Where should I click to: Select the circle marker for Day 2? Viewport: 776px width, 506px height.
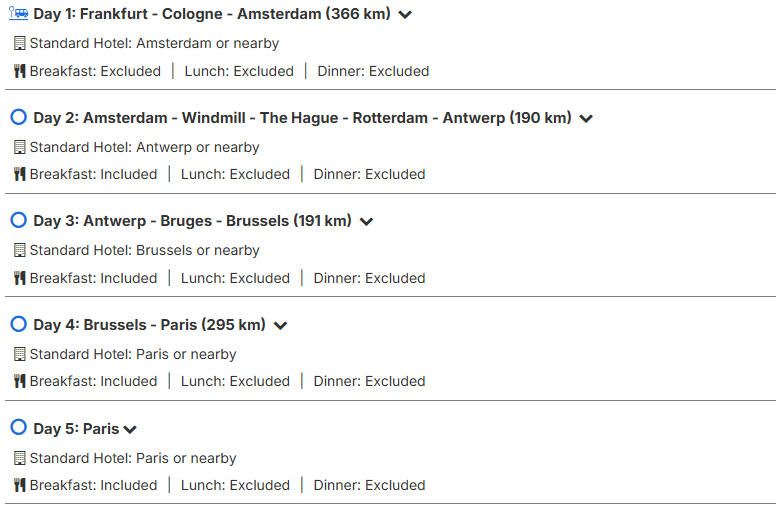tap(18, 117)
